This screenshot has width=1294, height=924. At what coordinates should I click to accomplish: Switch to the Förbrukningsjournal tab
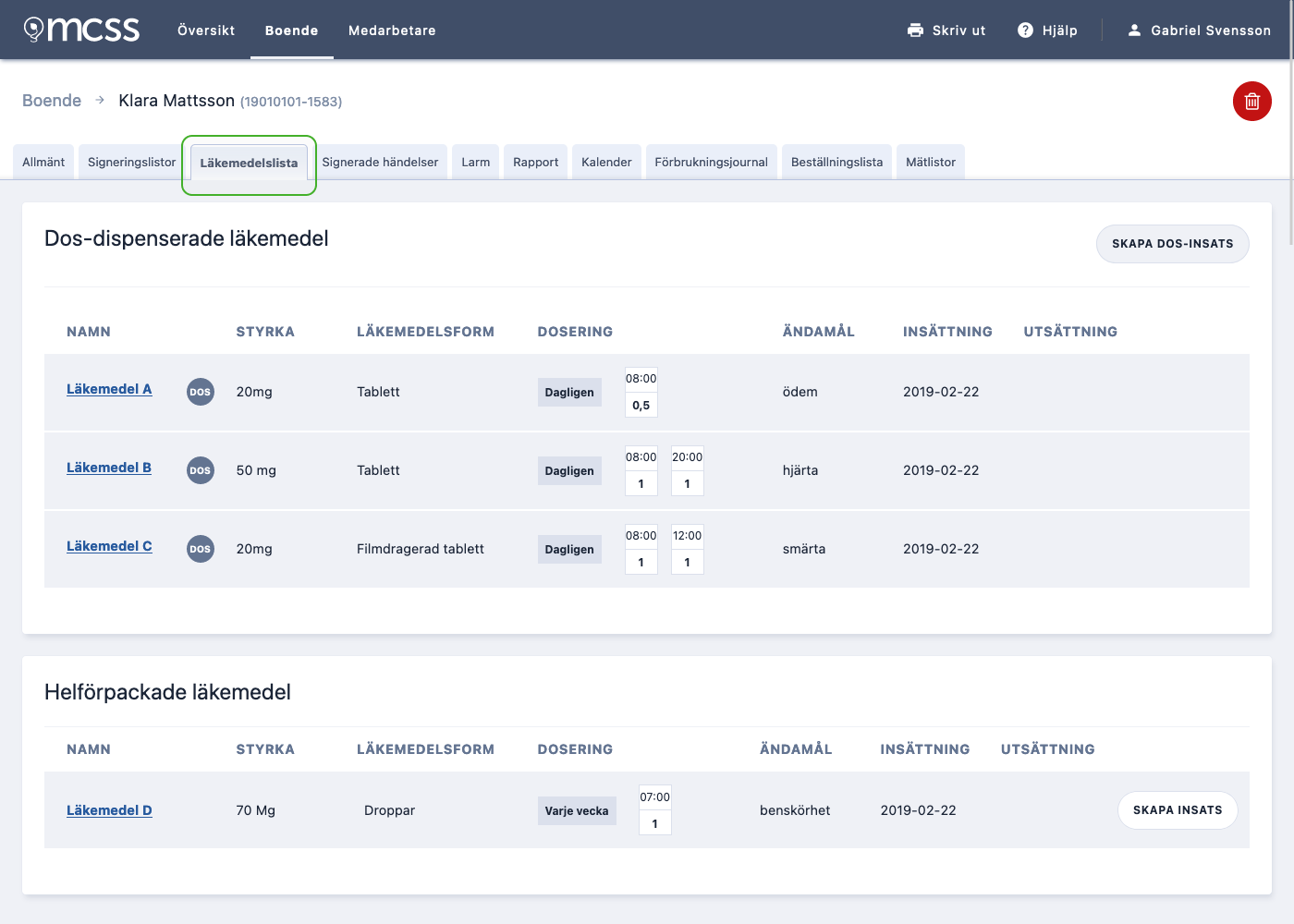point(711,161)
